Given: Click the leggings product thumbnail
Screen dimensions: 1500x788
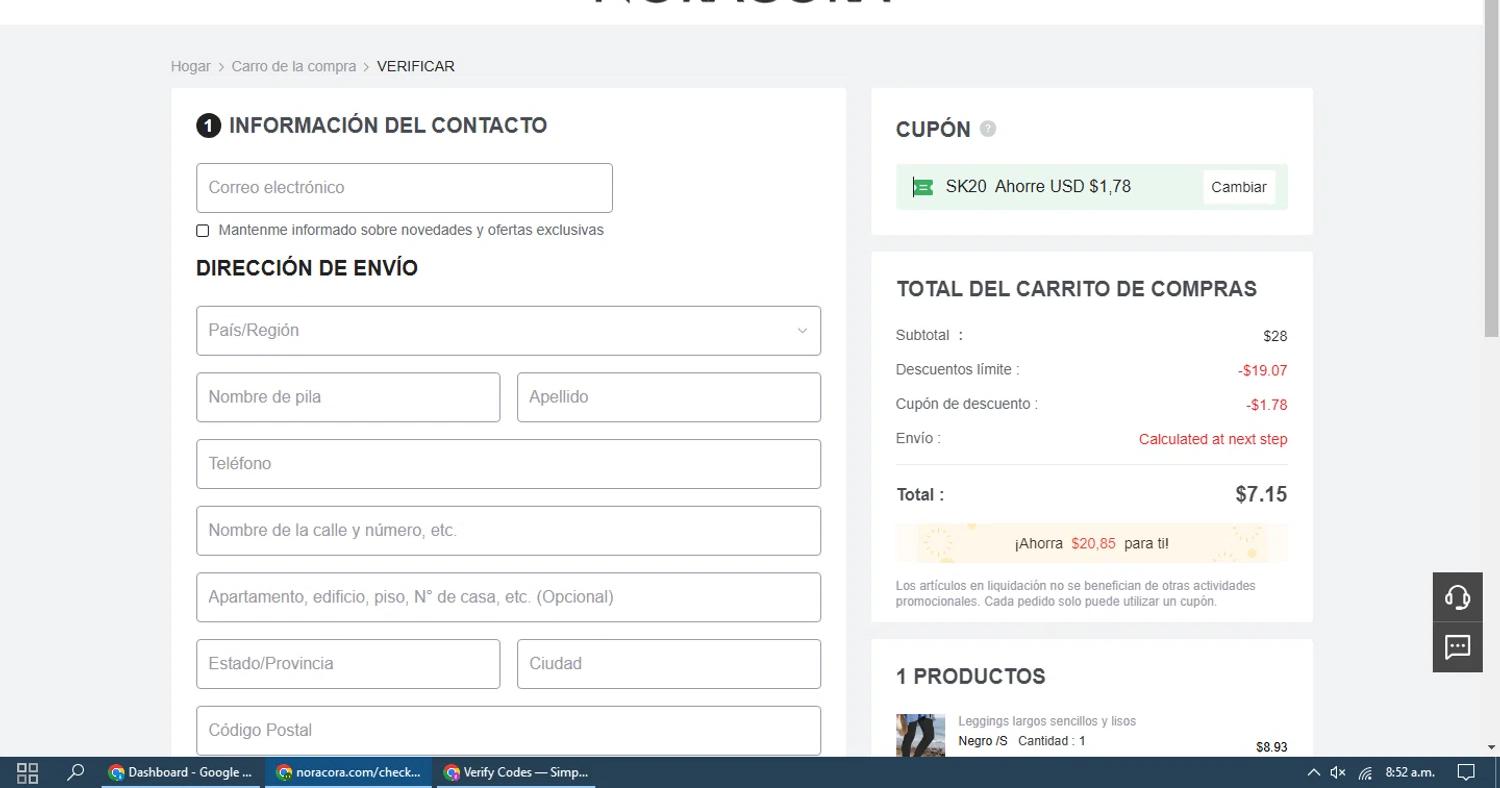Looking at the screenshot, I should click(920, 735).
